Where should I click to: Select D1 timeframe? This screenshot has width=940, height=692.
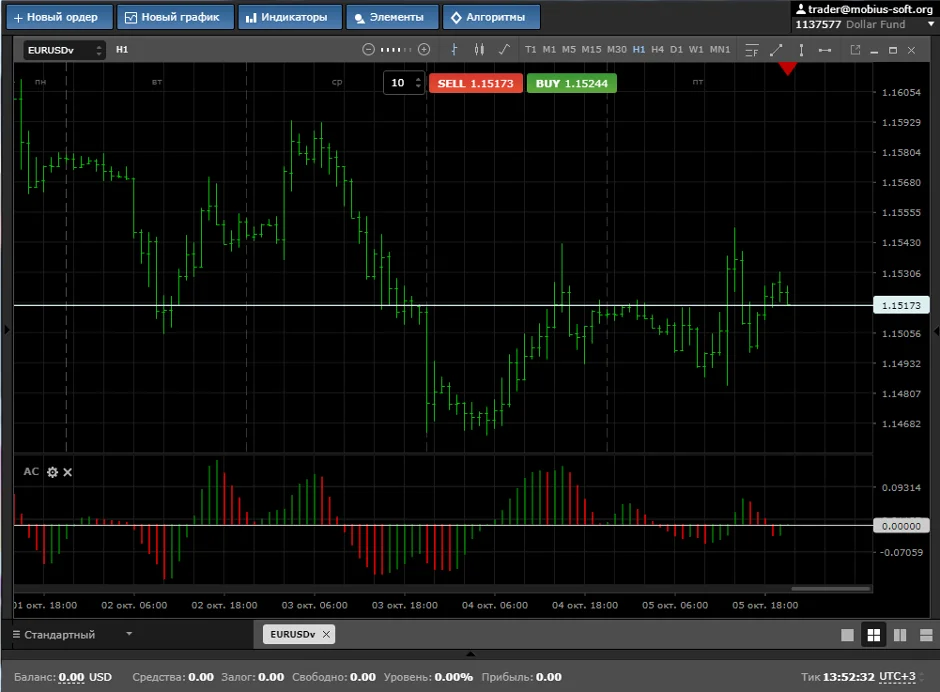click(x=676, y=50)
